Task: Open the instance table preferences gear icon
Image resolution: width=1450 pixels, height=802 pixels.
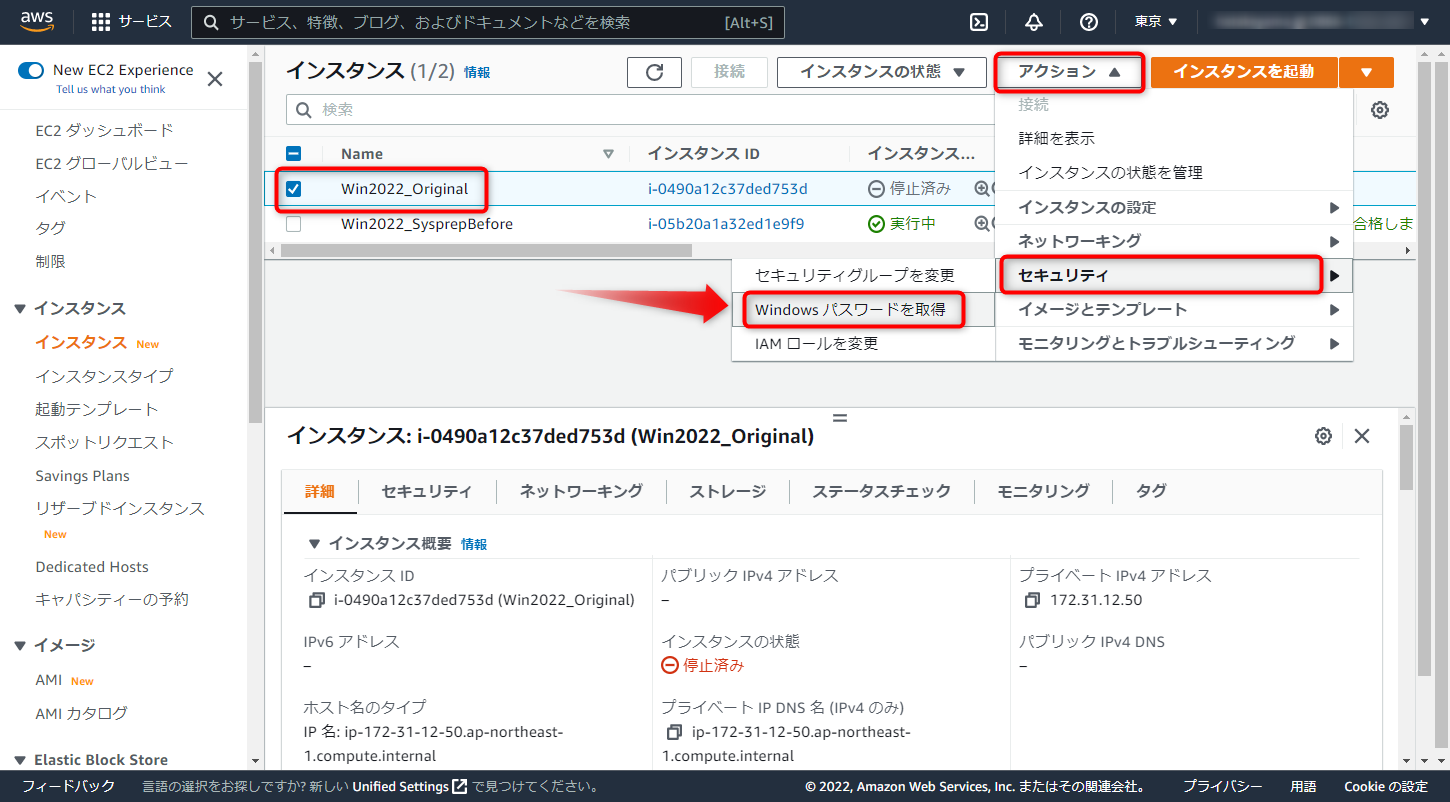Action: [1380, 110]
